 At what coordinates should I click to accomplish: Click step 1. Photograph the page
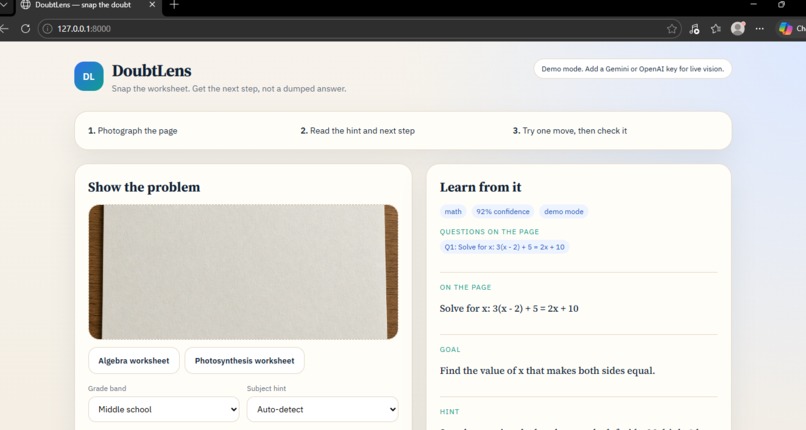coord(133,131)
